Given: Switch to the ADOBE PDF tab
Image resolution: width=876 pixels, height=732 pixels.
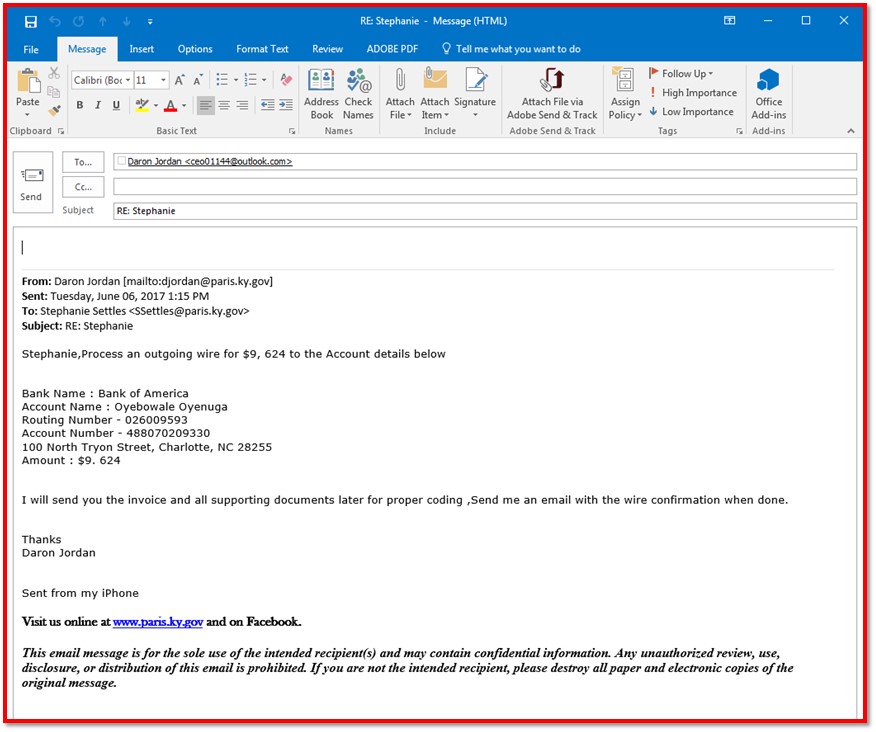Looking at the screenshot, I should [x=392, y=49].
